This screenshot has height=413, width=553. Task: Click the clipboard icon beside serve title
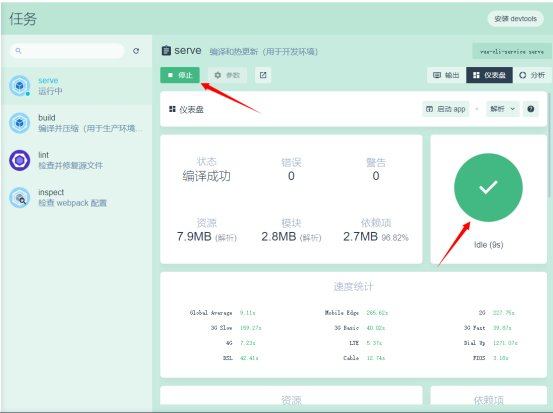coord(166,51)
